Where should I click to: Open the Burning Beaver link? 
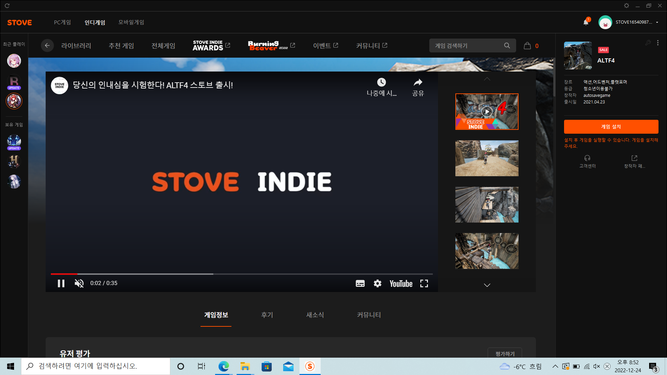(x=271, y=45)
